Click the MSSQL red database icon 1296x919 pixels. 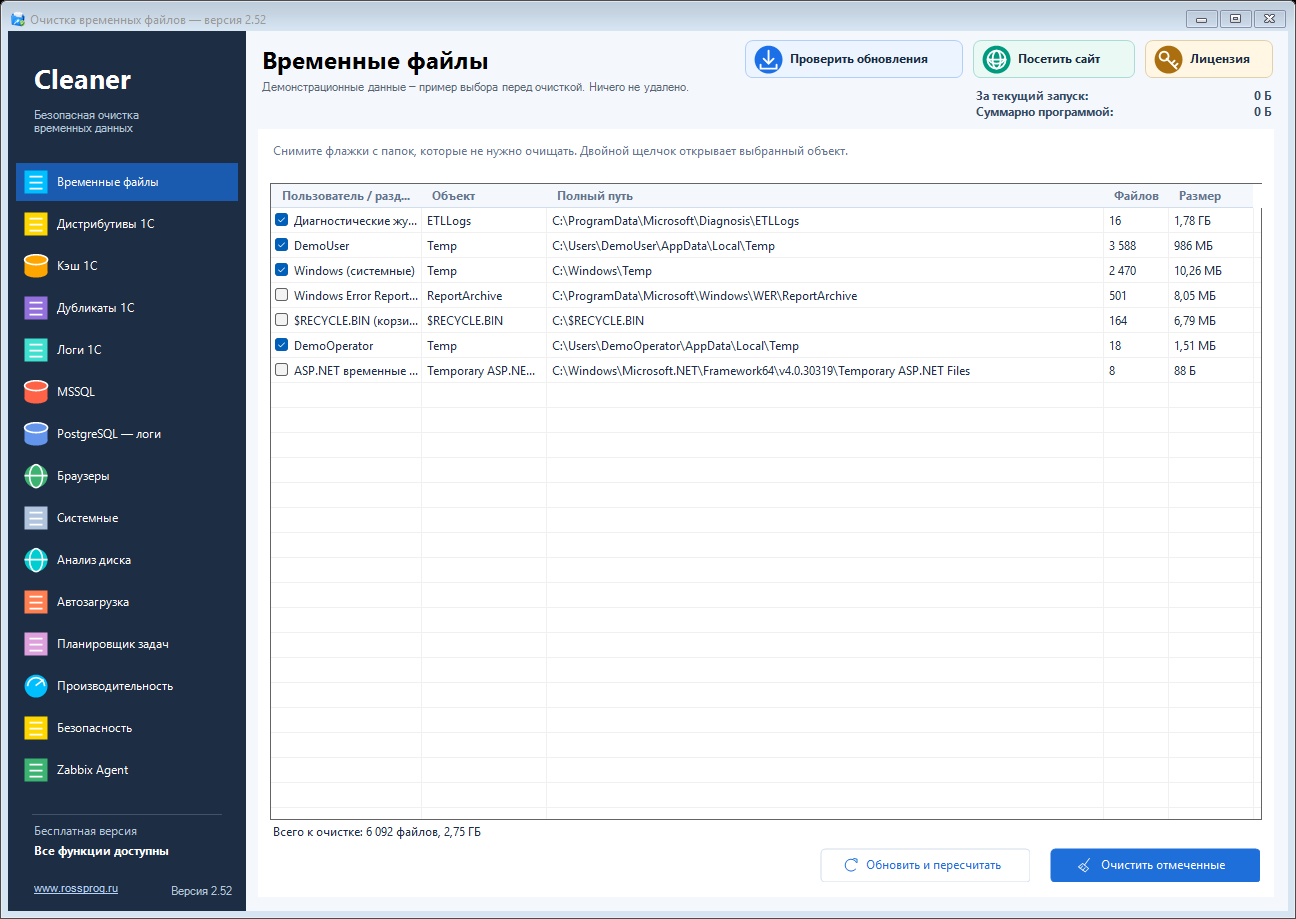click(36, 392)
